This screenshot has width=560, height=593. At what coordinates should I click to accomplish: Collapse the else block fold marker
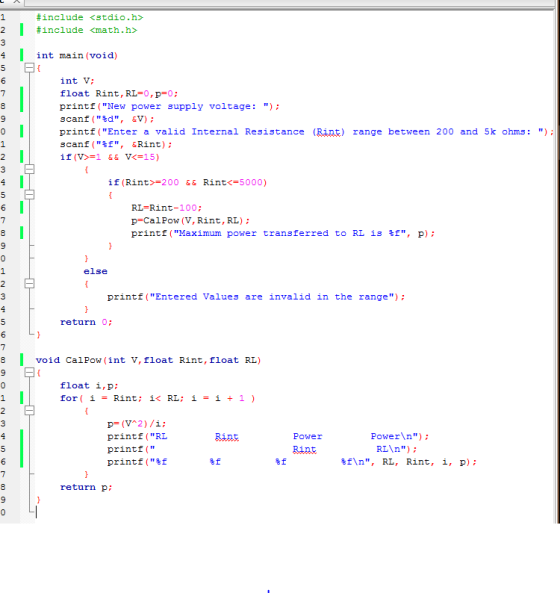tap(29, 284)
